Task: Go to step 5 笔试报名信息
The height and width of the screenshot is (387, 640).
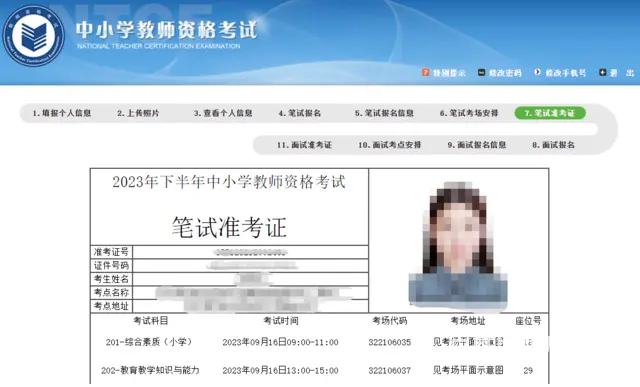Action: click(x=384, y=113)
